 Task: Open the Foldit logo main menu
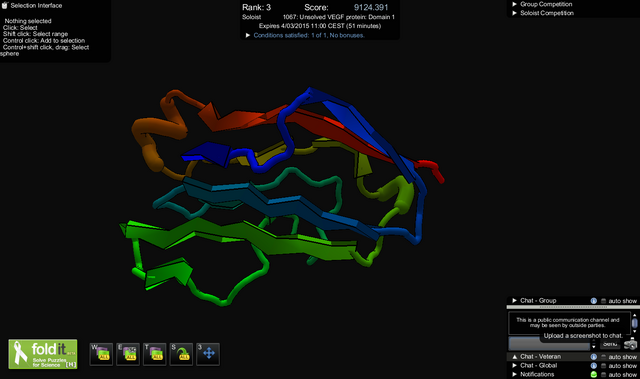click(43, 354)
